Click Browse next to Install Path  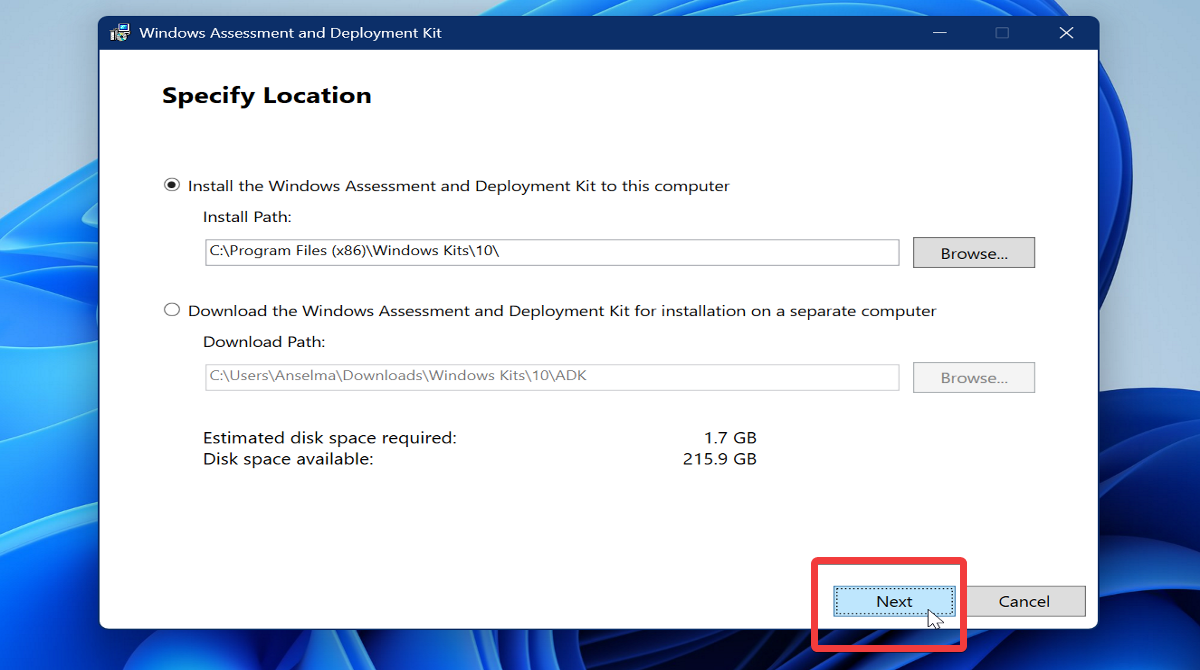click(973, 252)
